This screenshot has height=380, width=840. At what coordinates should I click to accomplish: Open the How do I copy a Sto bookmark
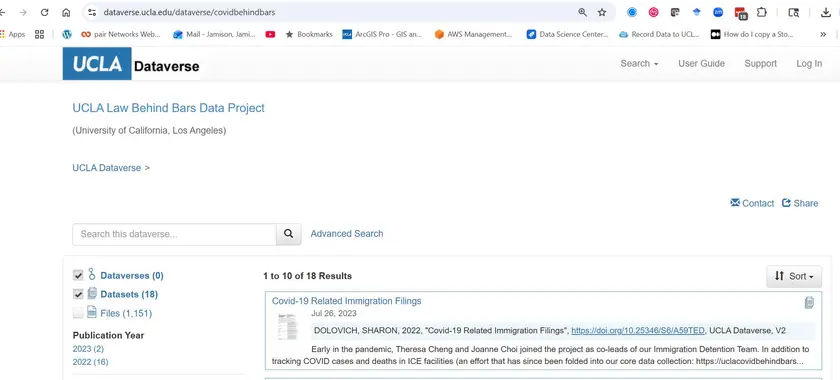tap(752, 34)
